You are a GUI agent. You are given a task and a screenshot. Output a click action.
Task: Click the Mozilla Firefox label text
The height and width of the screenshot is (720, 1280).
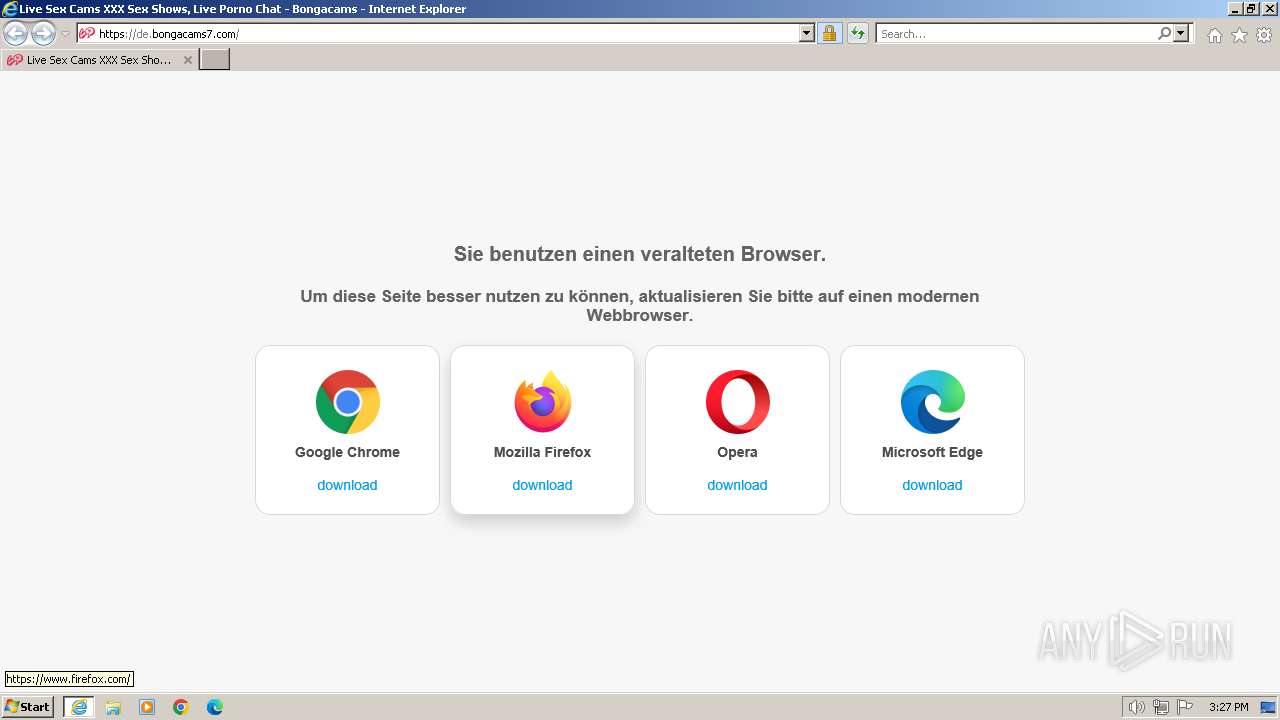pyautogui.click(x=542, y=452)
